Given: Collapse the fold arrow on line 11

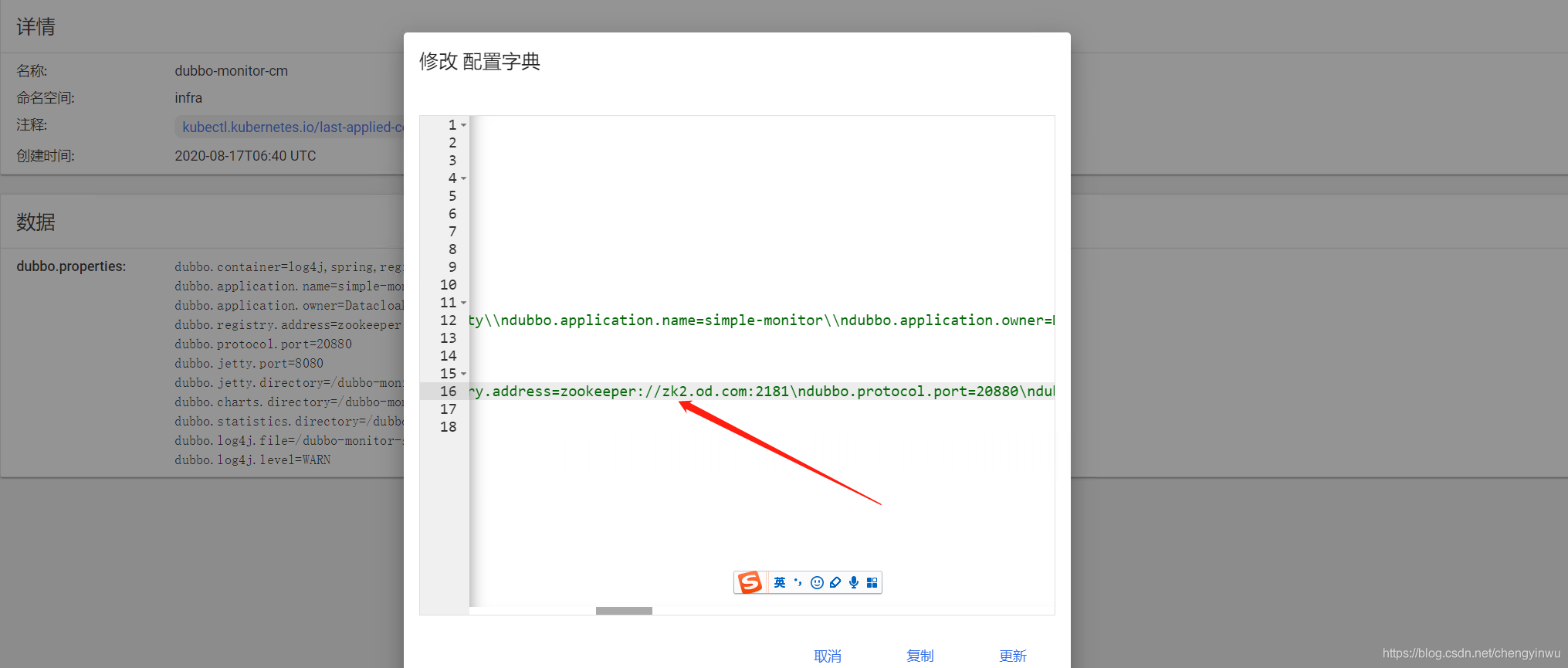Looking at the screenshot, I should coord(463,303).
